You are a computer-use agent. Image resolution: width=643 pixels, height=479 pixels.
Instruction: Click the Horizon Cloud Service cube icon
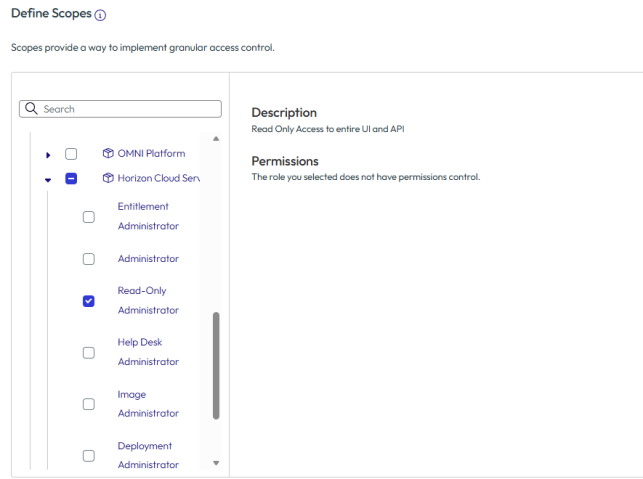[x=108, y=178]
